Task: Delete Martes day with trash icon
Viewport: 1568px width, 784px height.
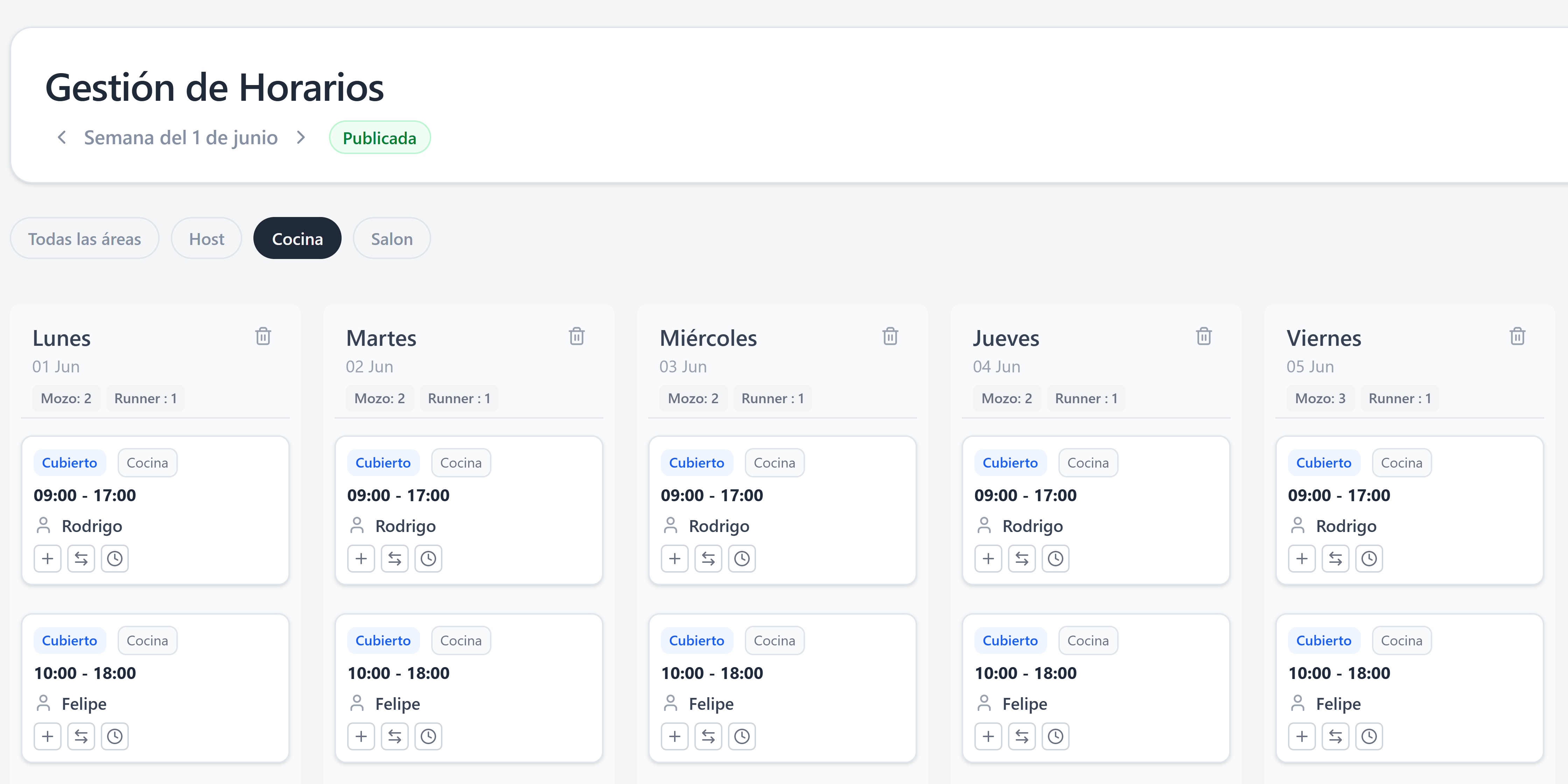Action: pyautogui.click(x=576, y=336)
